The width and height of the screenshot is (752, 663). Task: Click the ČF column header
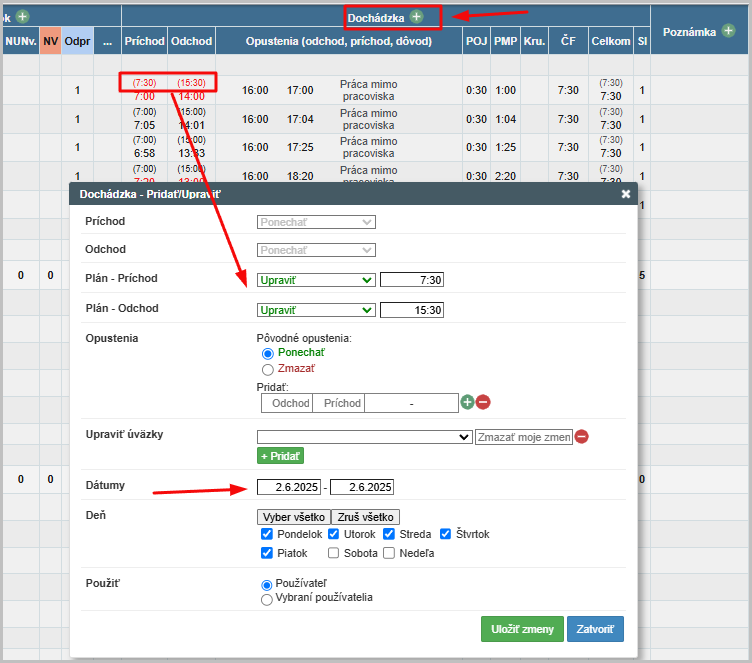[x=568, y=41]
